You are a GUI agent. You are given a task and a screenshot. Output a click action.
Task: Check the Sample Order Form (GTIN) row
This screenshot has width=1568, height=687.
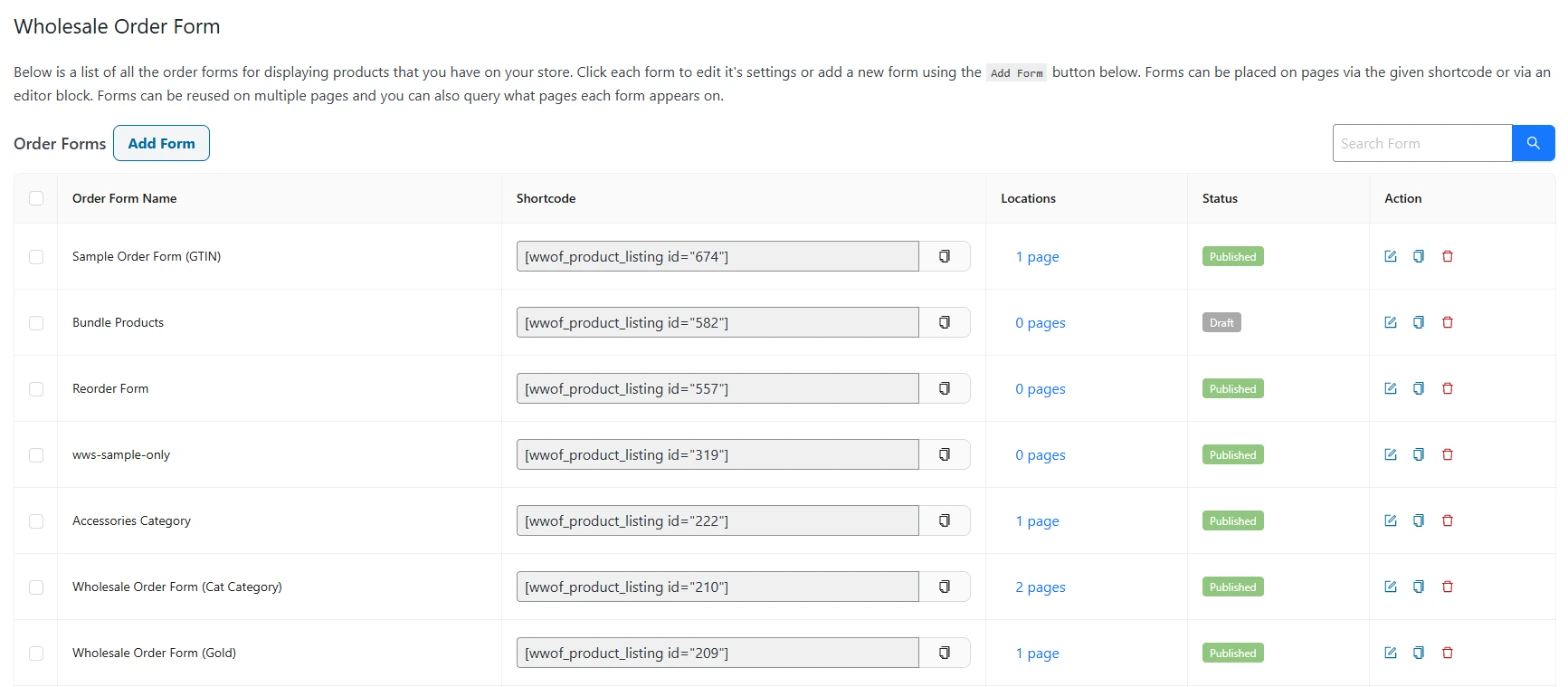pyautogui.click(x=36, y=257)
